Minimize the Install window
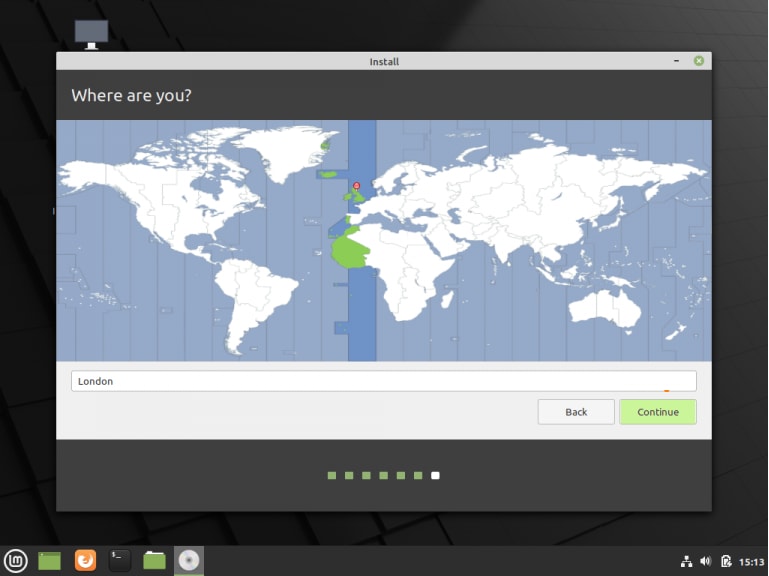This screenshot has width=769, height=576. (676, 61)
